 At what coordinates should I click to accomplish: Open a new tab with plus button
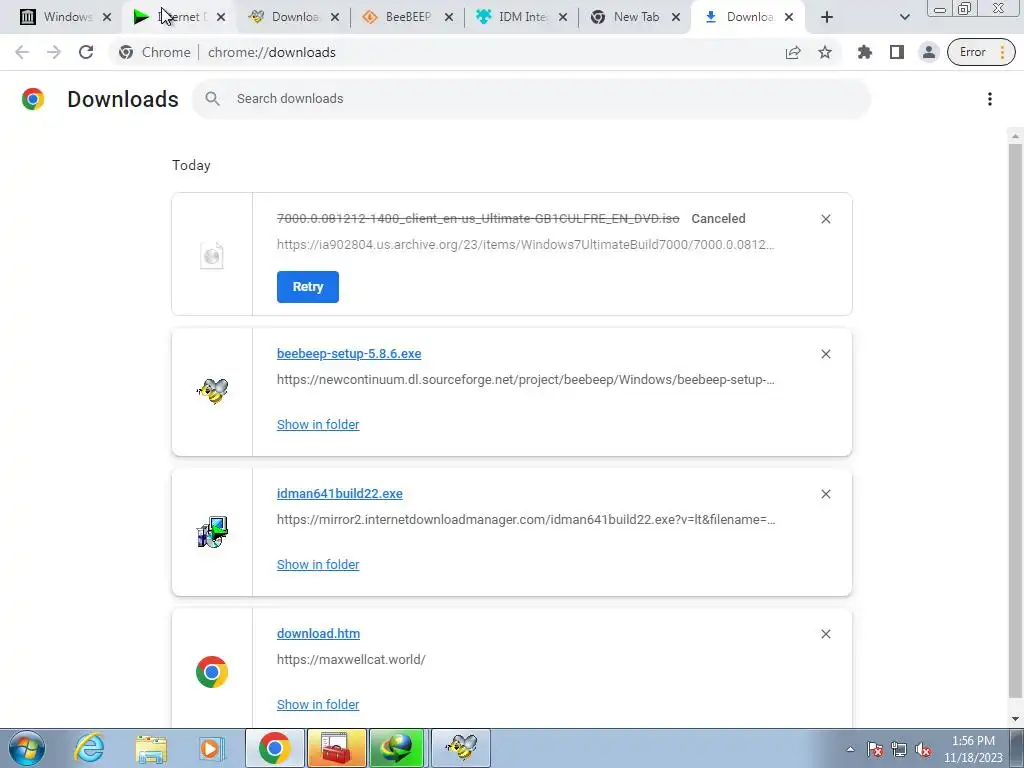(827, 17)
